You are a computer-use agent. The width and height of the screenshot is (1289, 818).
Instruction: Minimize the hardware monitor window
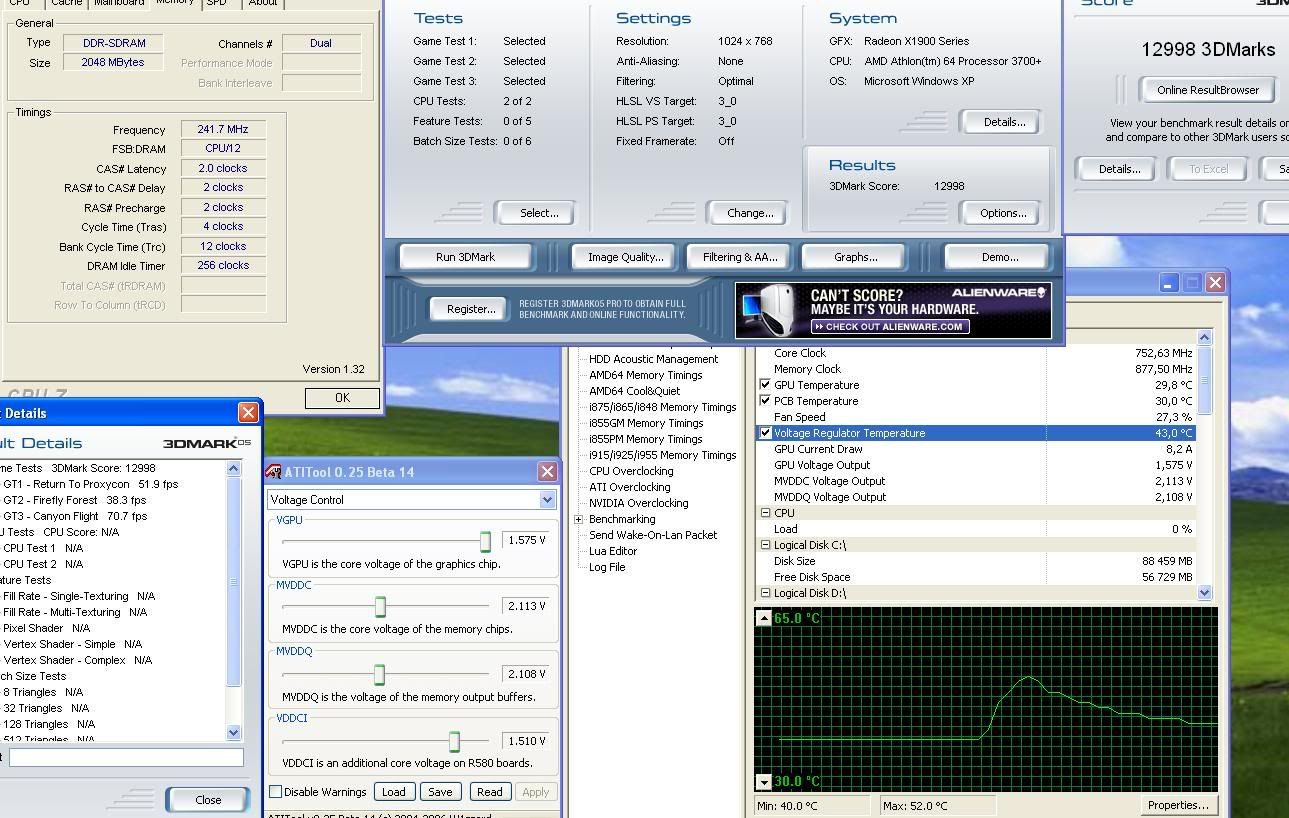1169,283
